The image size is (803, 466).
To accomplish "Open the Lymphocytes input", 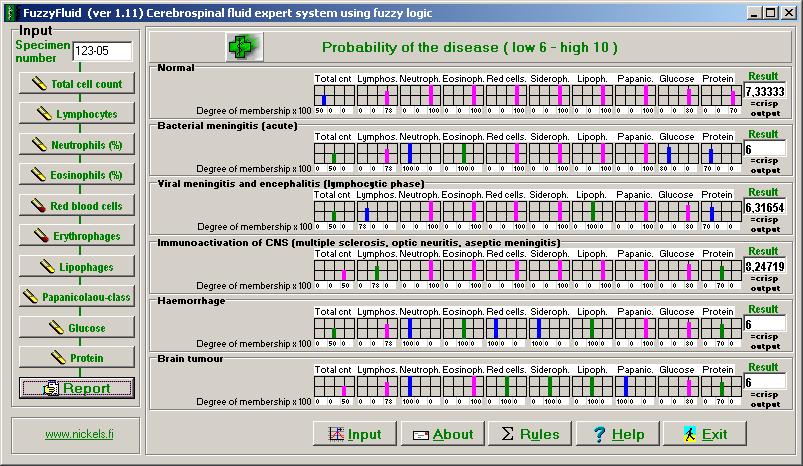I will coord(77,114).
